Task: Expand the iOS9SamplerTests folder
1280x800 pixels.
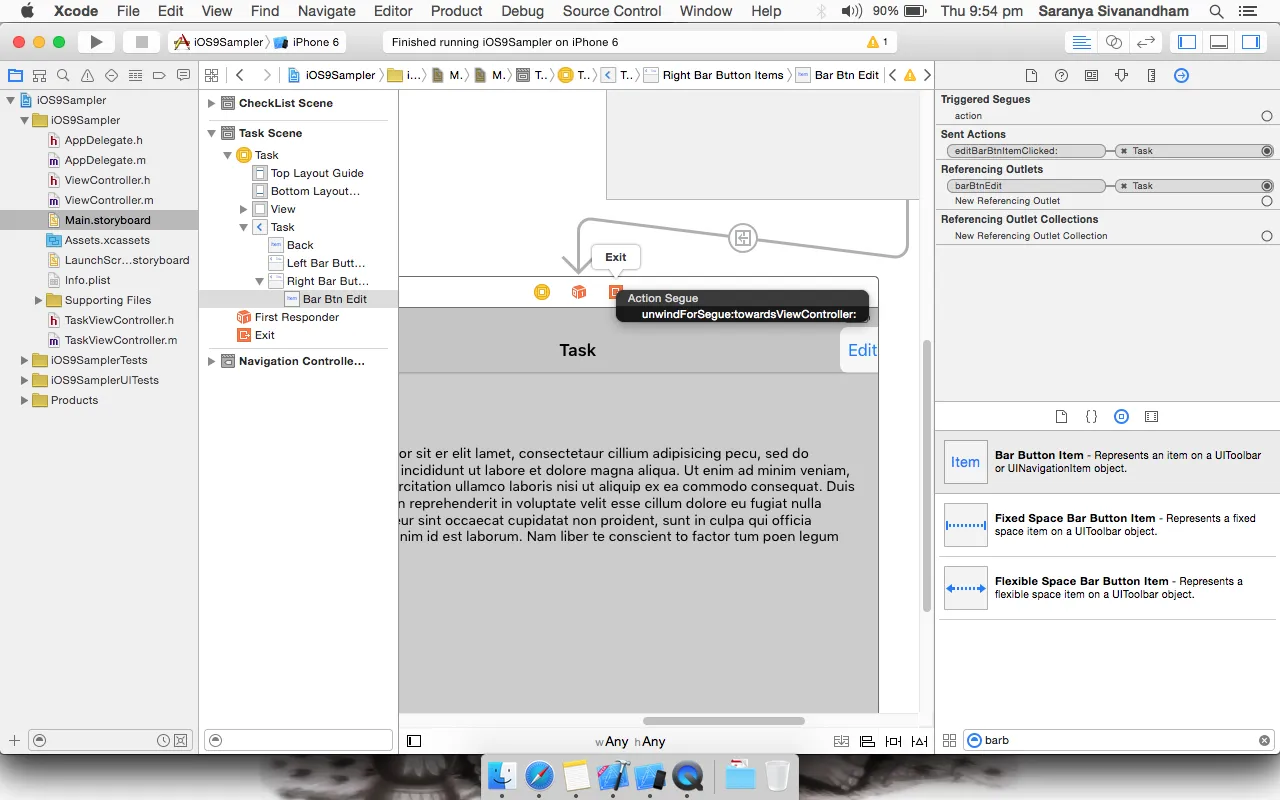Action: coord(25,360)
